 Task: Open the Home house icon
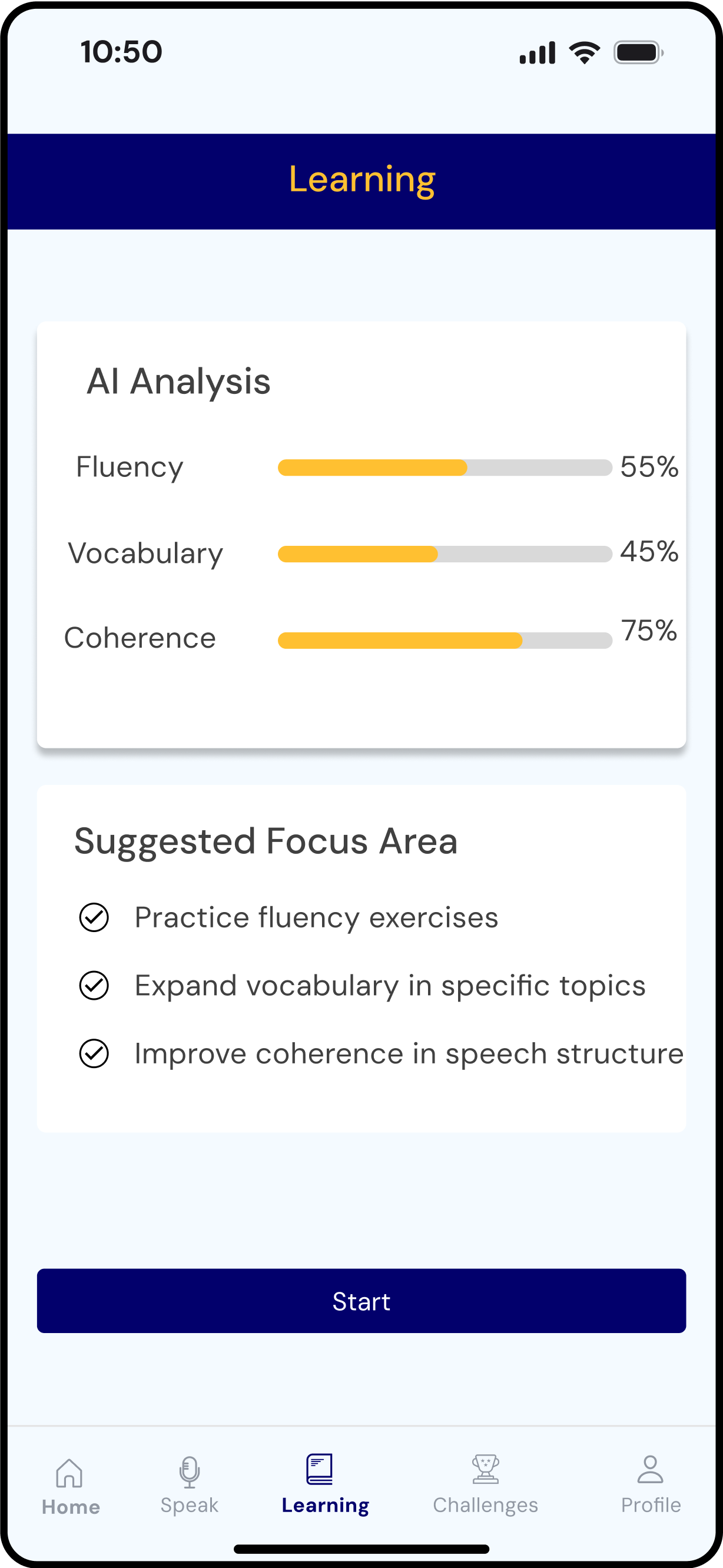coord(69,1473)
